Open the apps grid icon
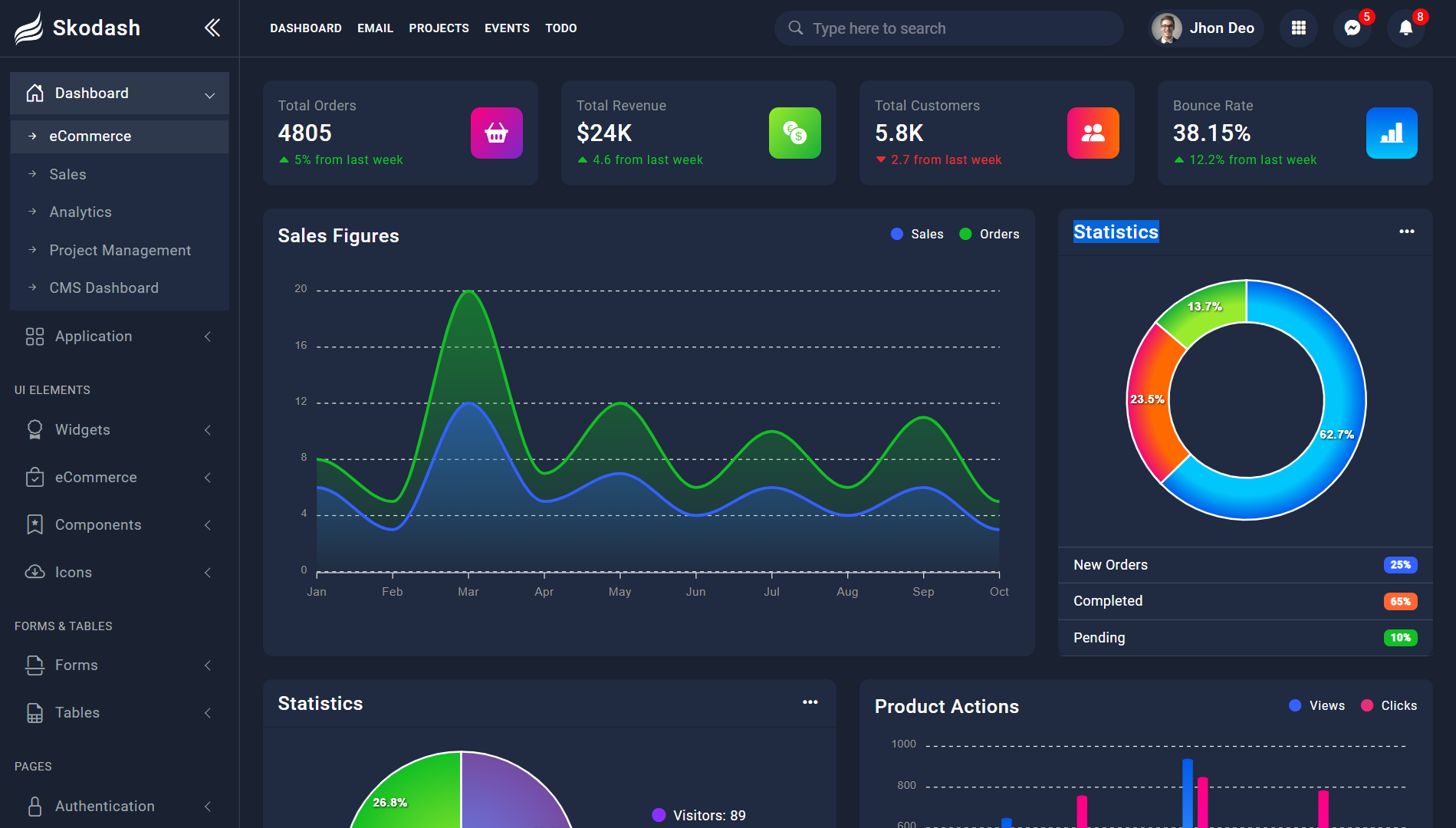Image resolution: width=1456 pixels, height=828 pixels. [x=1298, y=28]
